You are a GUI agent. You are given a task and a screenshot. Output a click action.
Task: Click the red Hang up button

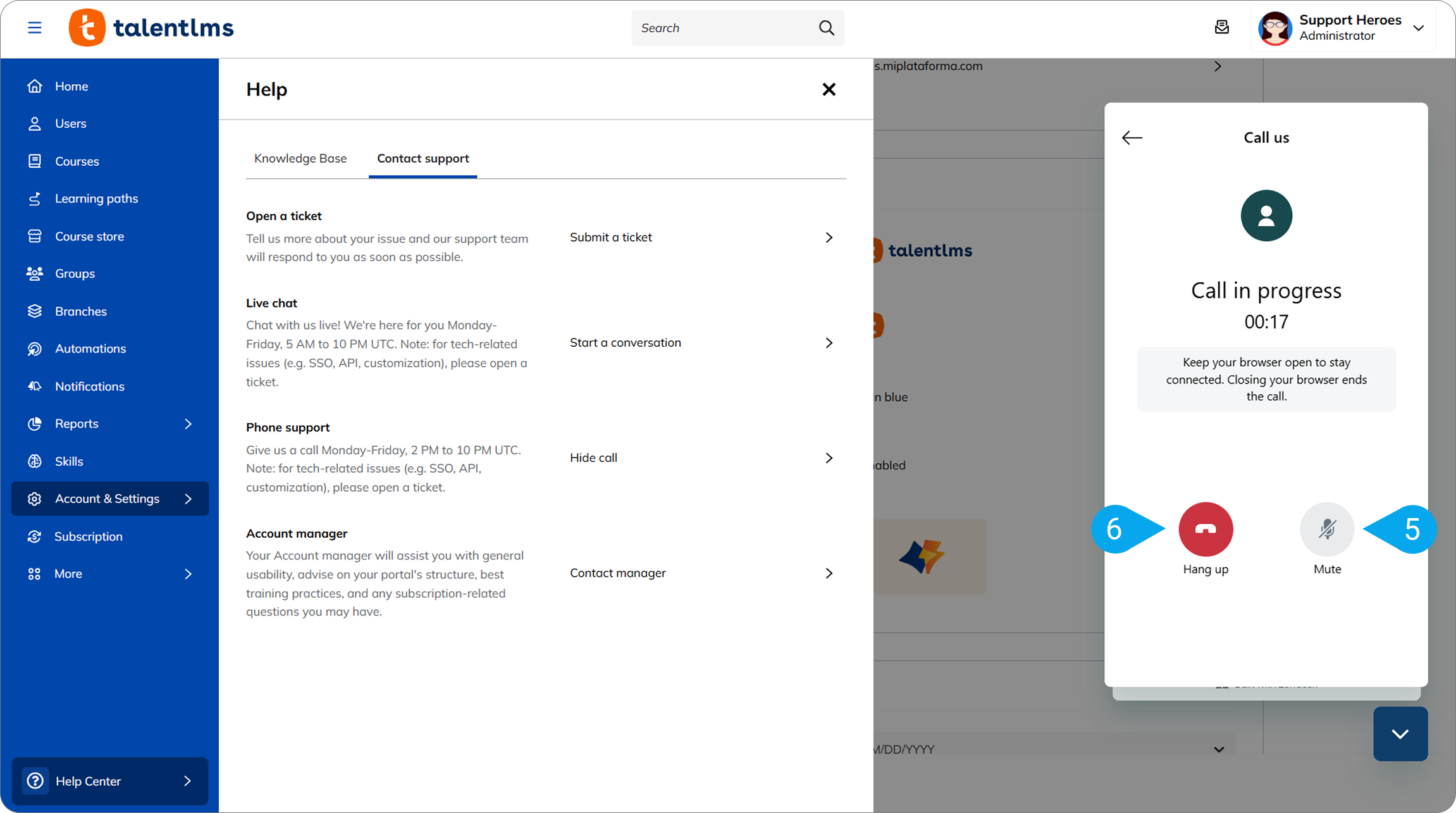(1206, 529)
